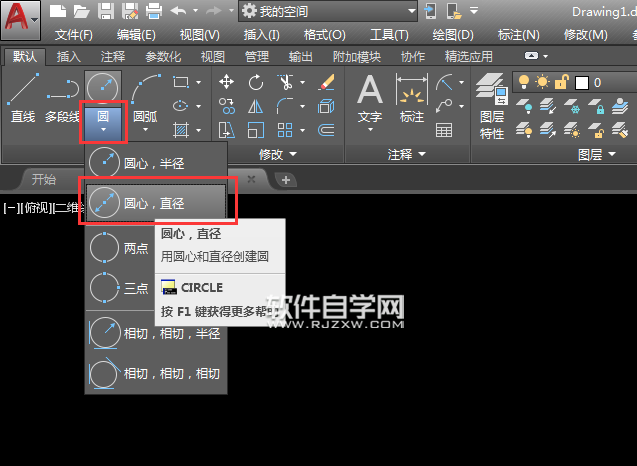Customize the Quick Access Toolbar dropdown
This screenshot has height=466, width=637.
click(x=474, y=11)
